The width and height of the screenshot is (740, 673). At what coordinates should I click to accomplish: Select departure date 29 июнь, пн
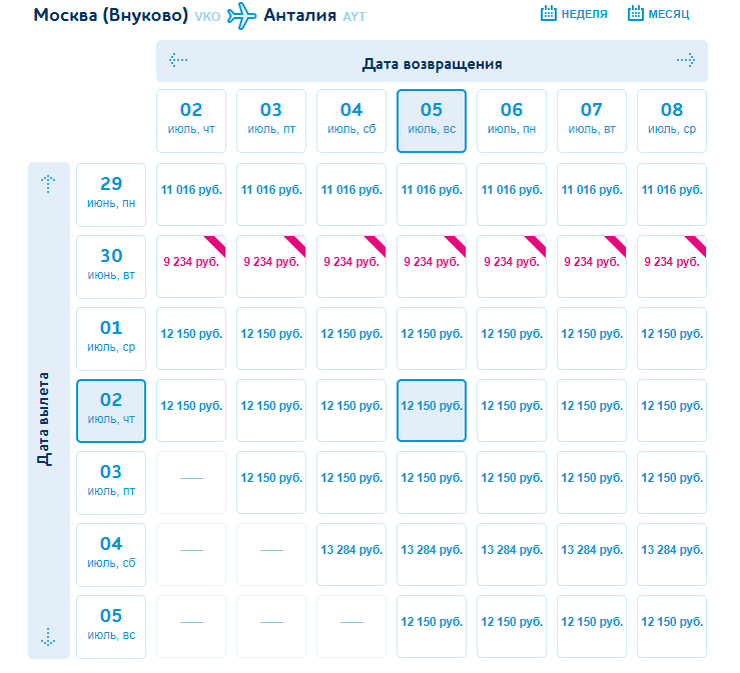pyautogui.click(x=111, y=195)
